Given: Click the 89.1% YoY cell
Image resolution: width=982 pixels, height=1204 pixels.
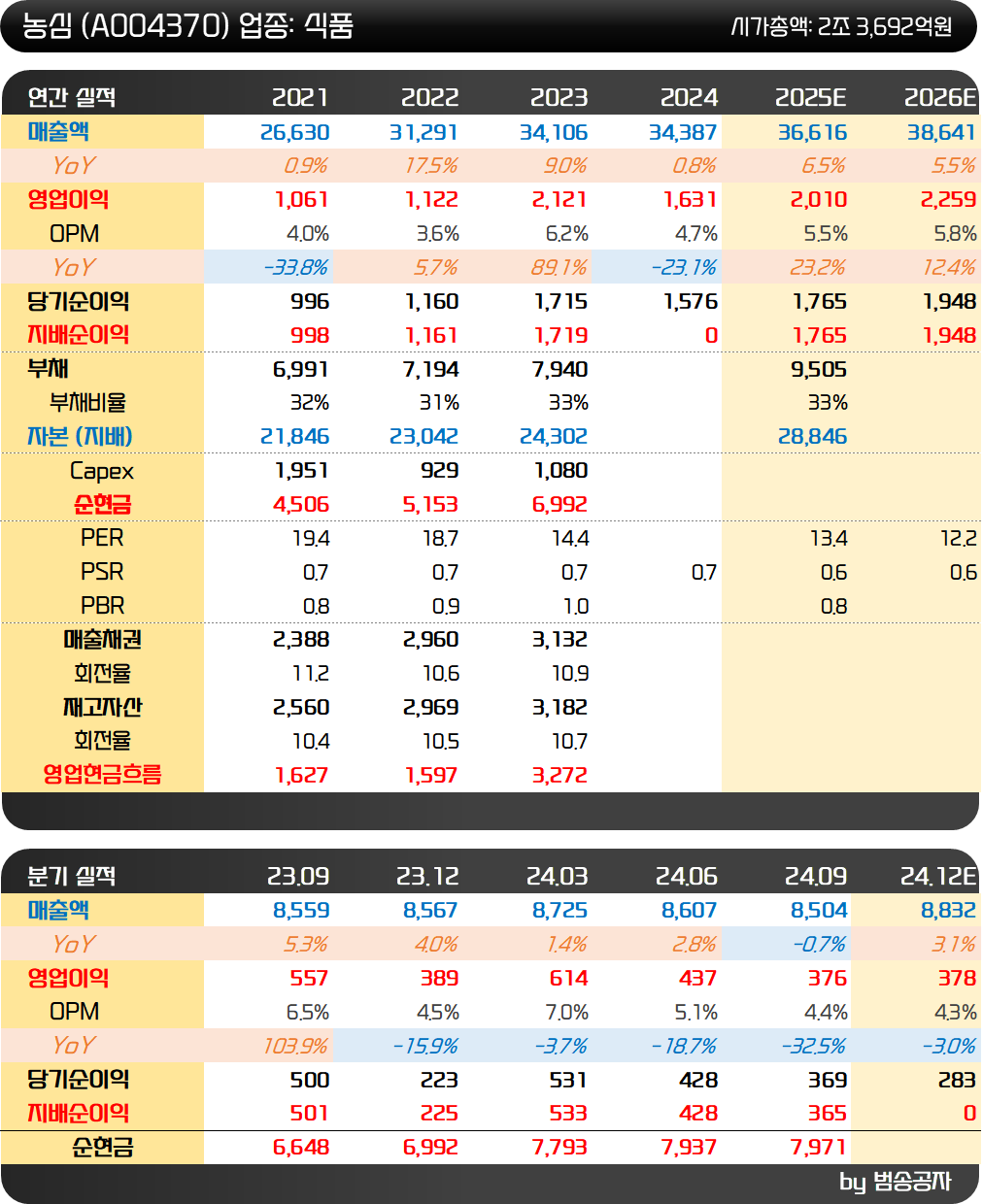Looking at the screenshot, I should coord(559,267).
